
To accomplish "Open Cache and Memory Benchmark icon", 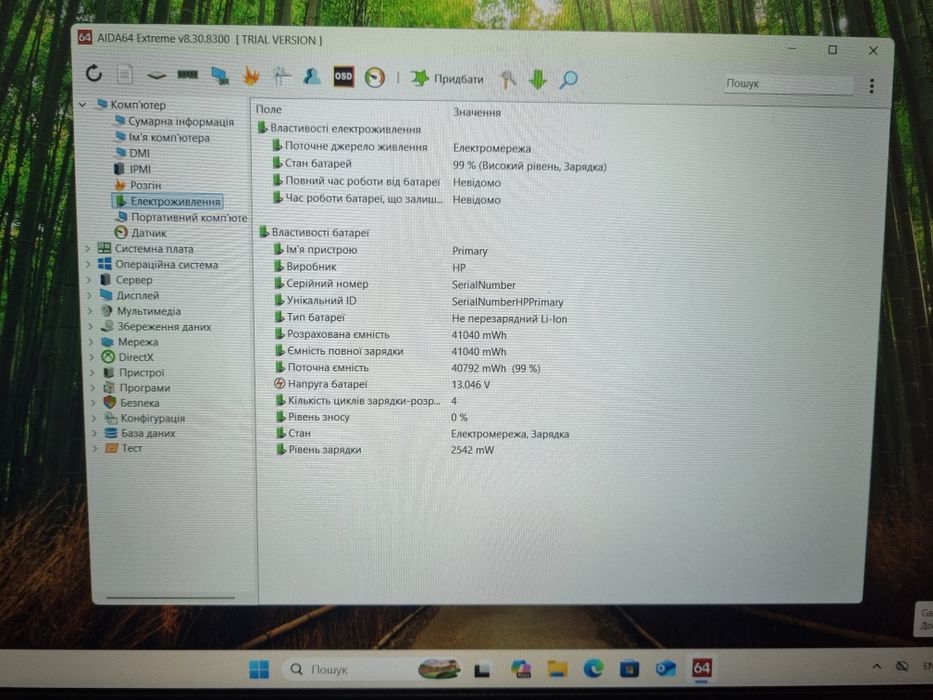I will [x=187, y=74].
